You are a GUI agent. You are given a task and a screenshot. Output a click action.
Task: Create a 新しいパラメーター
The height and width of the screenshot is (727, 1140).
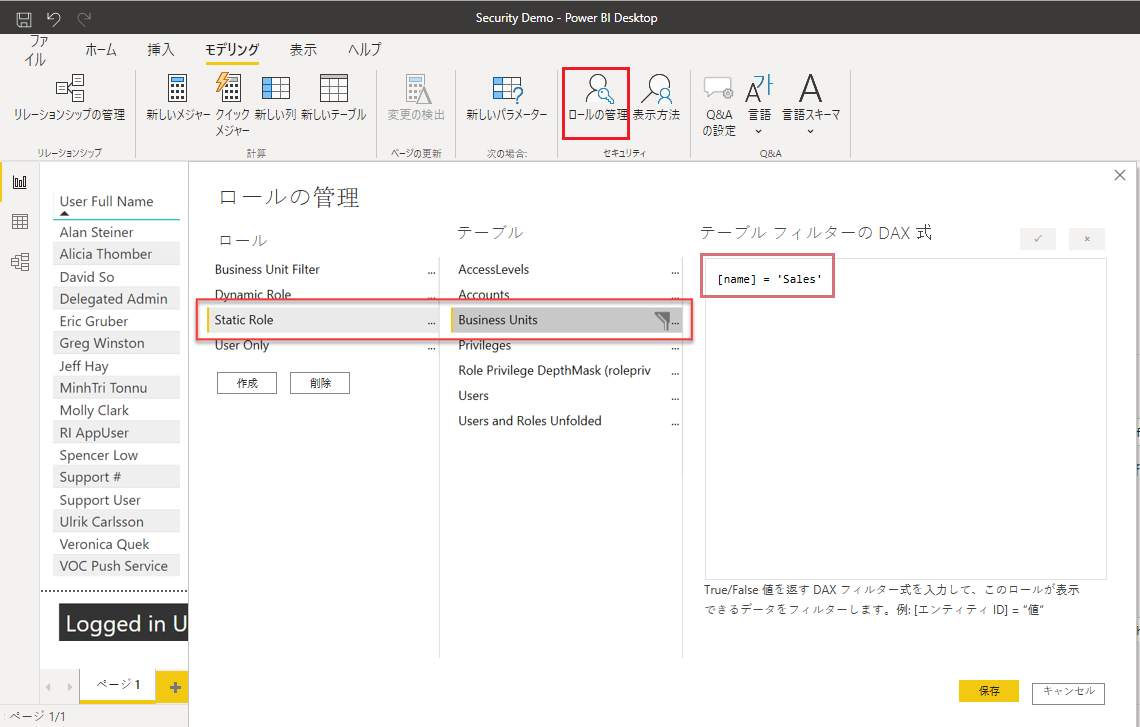507,97
